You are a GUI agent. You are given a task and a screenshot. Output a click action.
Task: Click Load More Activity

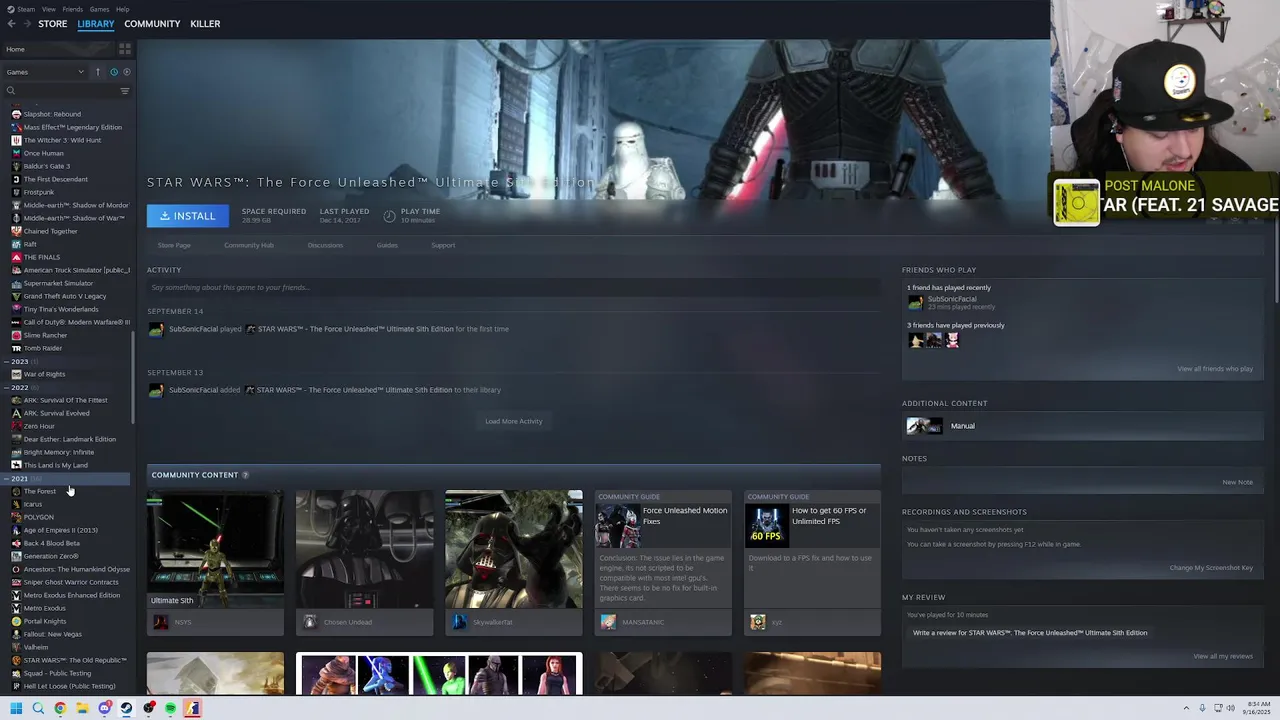pos(514,421)
